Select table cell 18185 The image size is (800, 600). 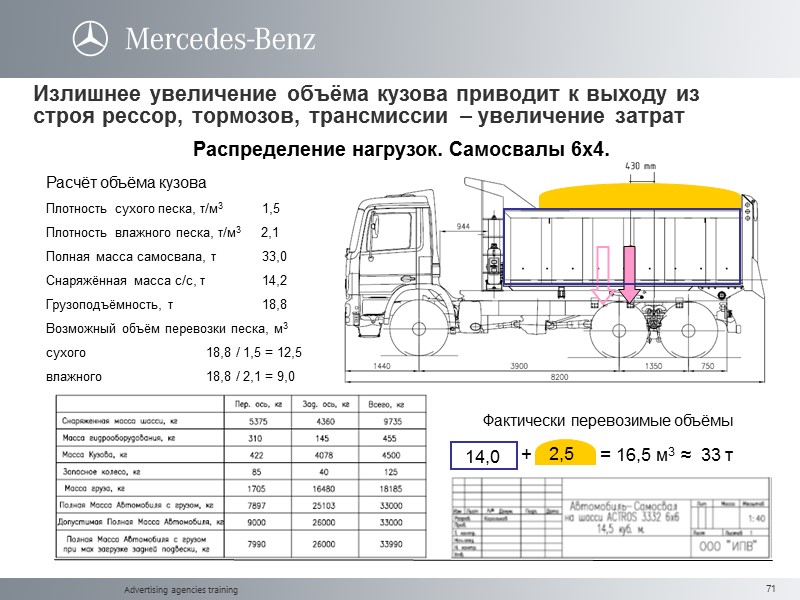point(391,489)
